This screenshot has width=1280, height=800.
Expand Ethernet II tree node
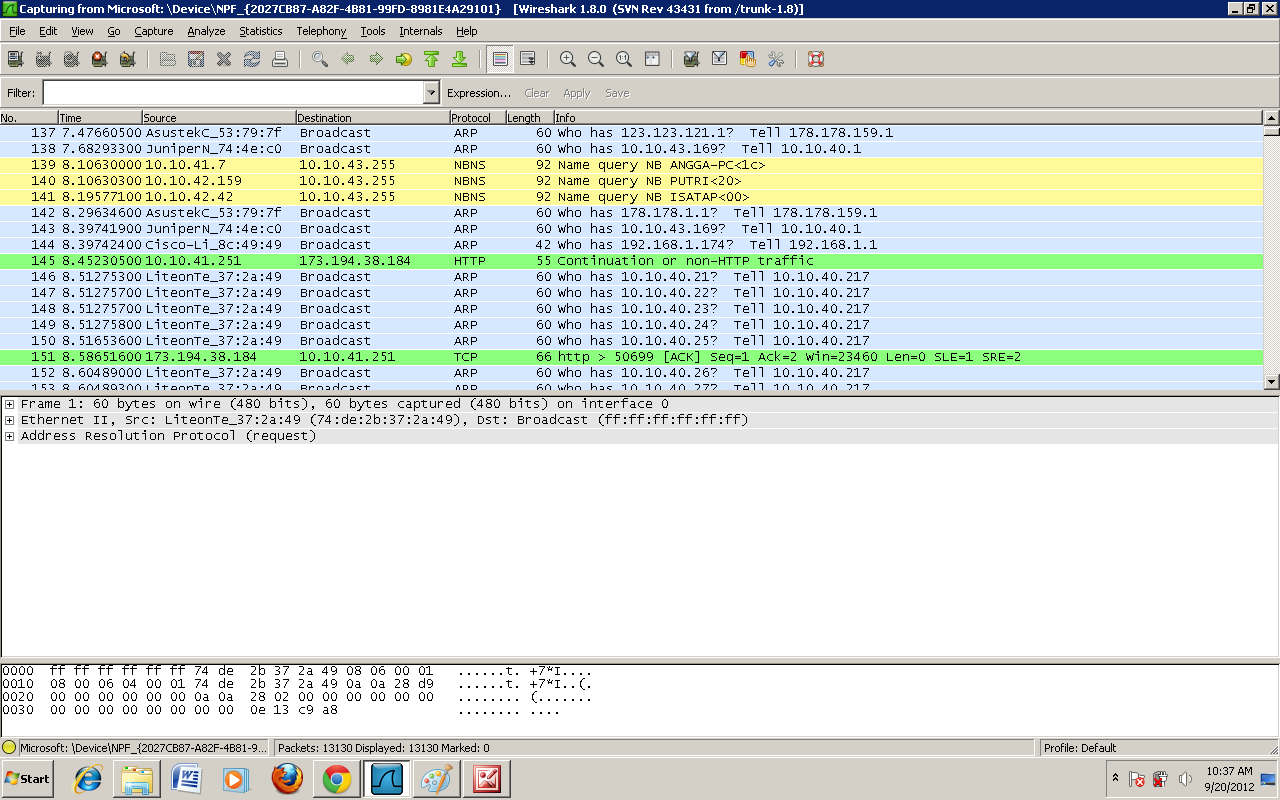[10, 420]
